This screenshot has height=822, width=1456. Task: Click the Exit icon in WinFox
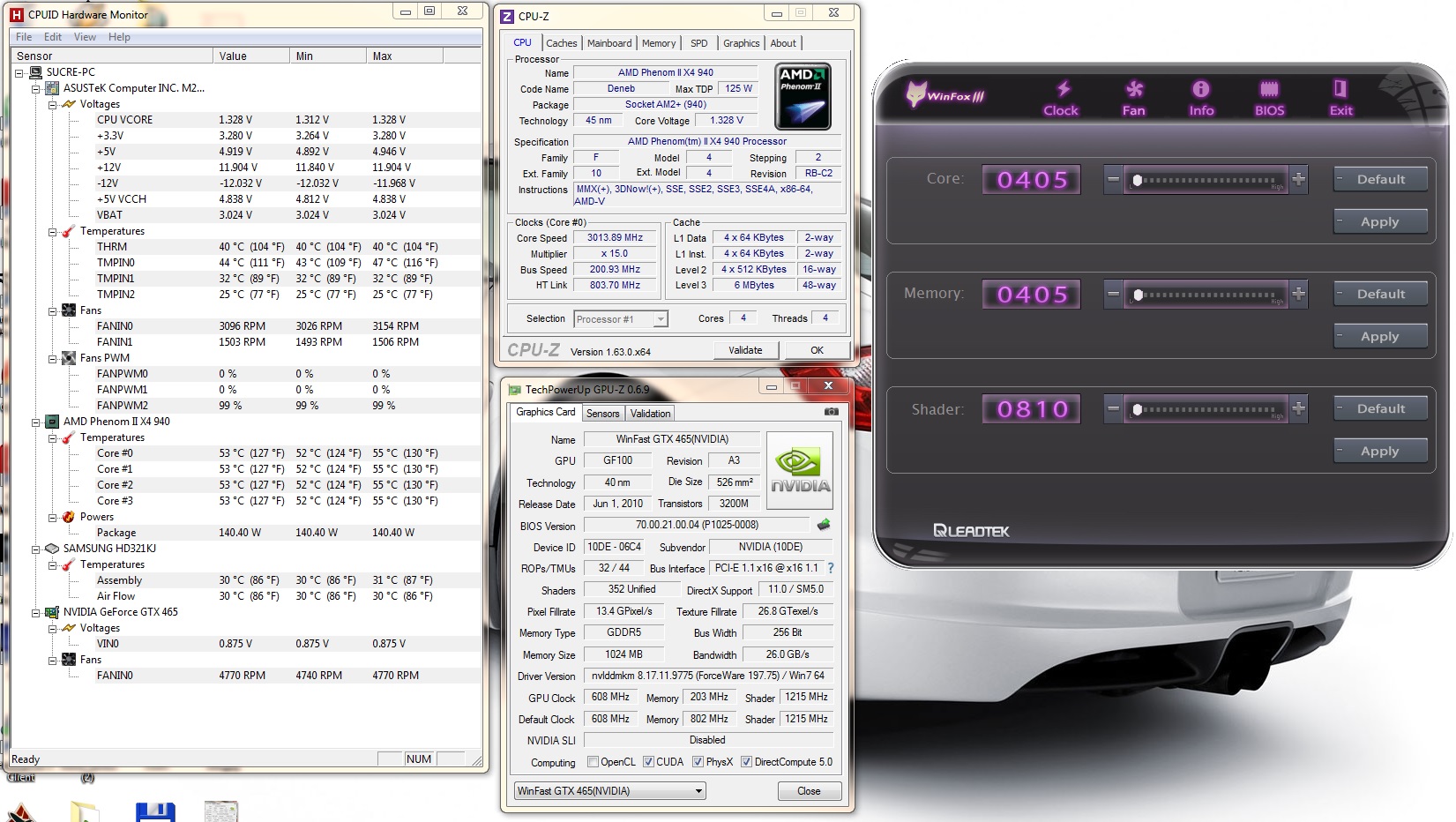point(1341,98)
